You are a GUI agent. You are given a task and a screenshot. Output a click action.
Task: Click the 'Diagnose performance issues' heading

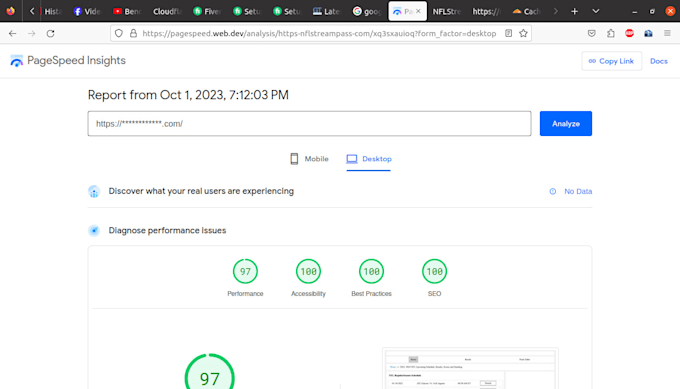coord(167,230)
